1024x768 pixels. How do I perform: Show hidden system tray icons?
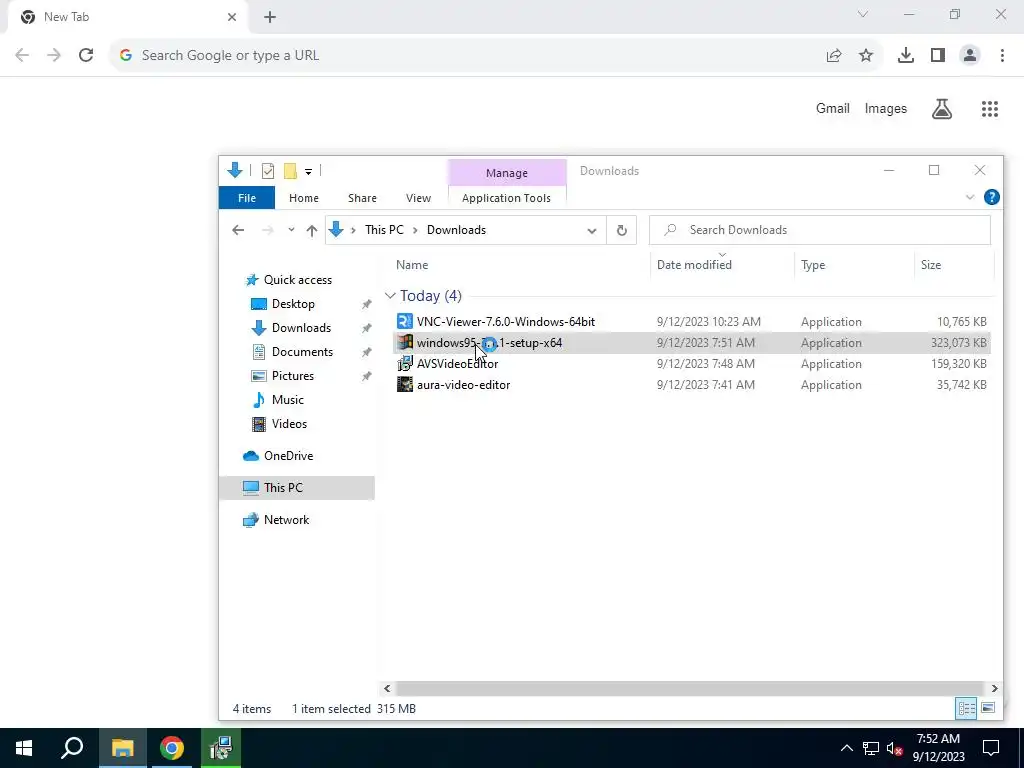click(x=846, y=748)
